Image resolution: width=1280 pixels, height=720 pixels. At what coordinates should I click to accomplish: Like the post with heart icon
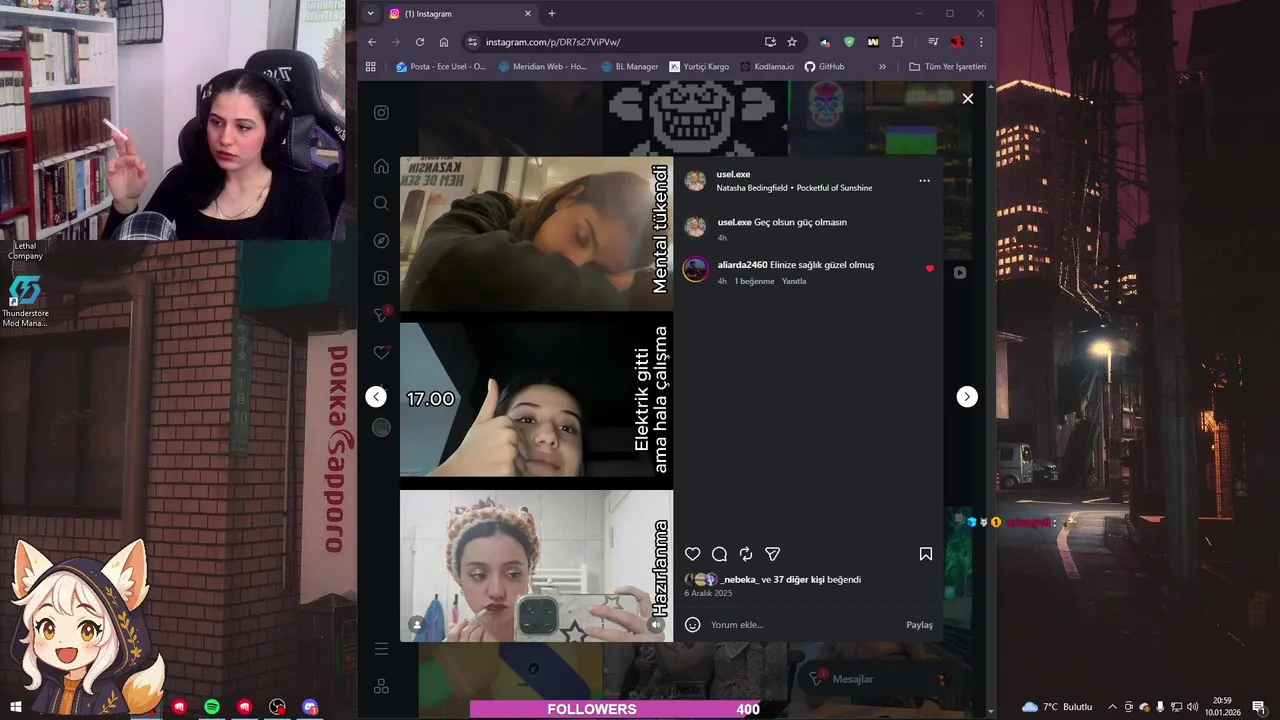692,554
